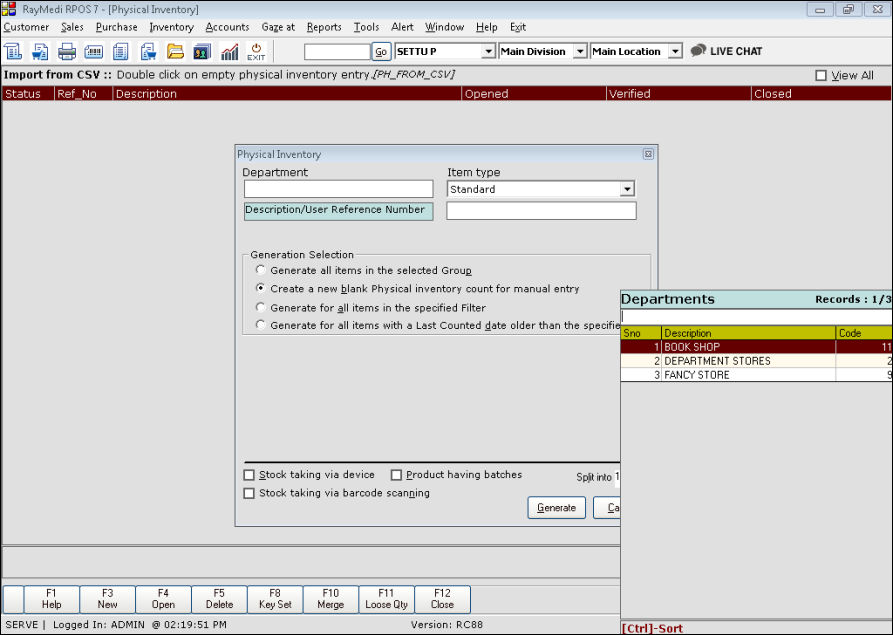Click the Department input field
Viewport: 893px width, 635px height.
[338, 189]
